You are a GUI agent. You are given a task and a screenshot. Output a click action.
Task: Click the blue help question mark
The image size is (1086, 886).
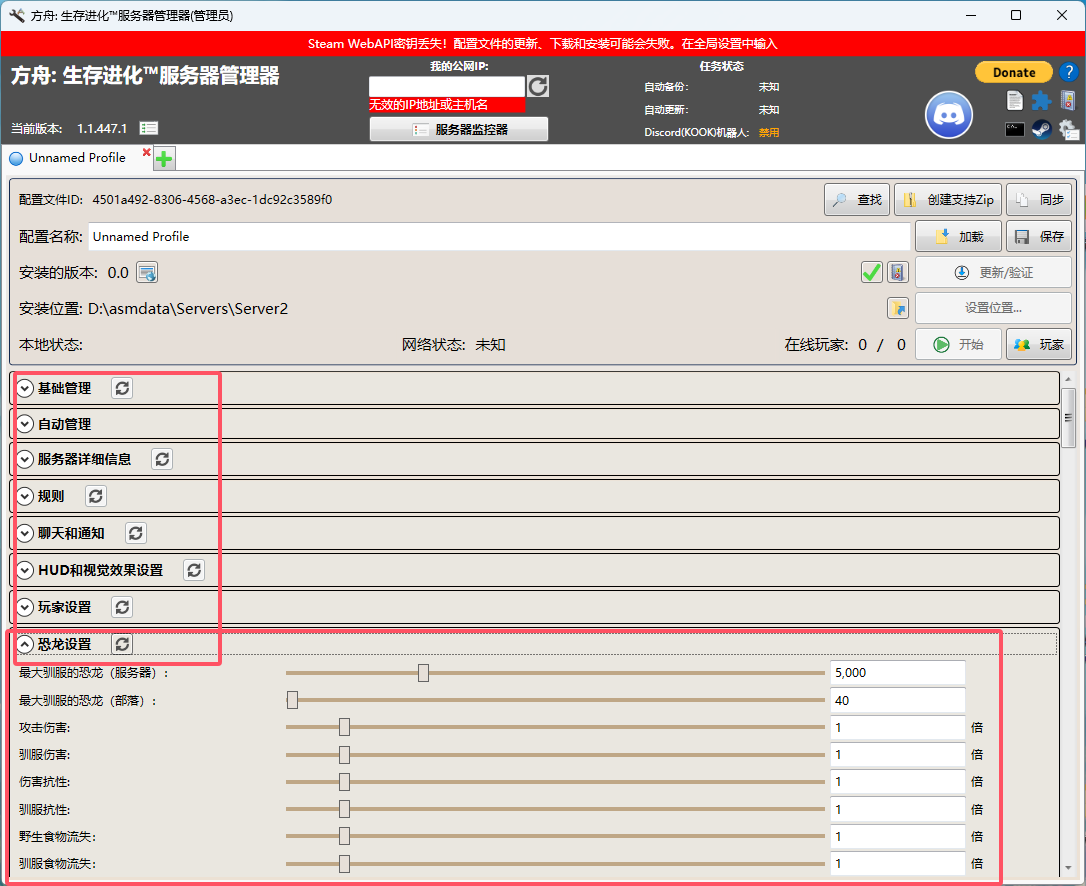point(1067,72)
